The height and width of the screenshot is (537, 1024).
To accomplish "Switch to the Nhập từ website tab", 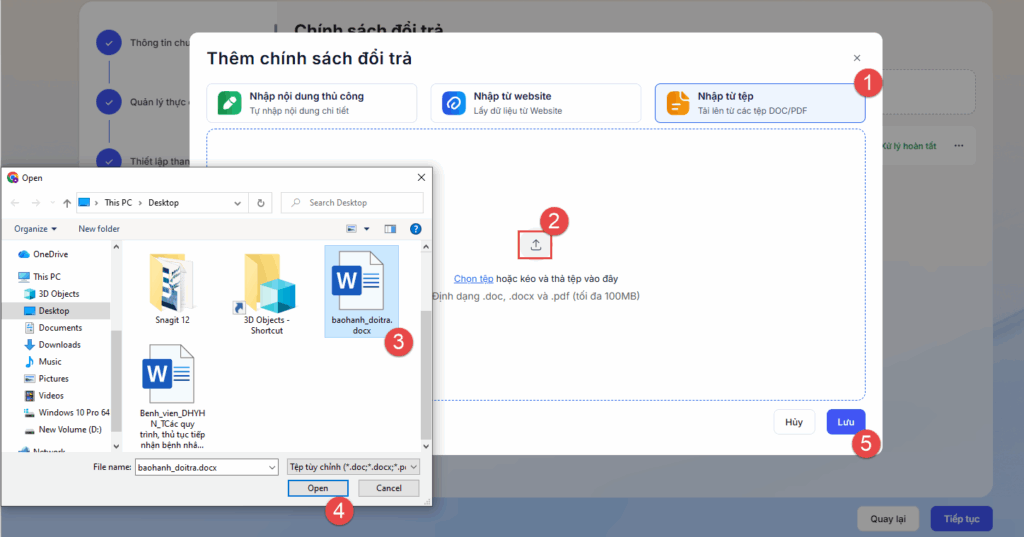I will 535,103.
